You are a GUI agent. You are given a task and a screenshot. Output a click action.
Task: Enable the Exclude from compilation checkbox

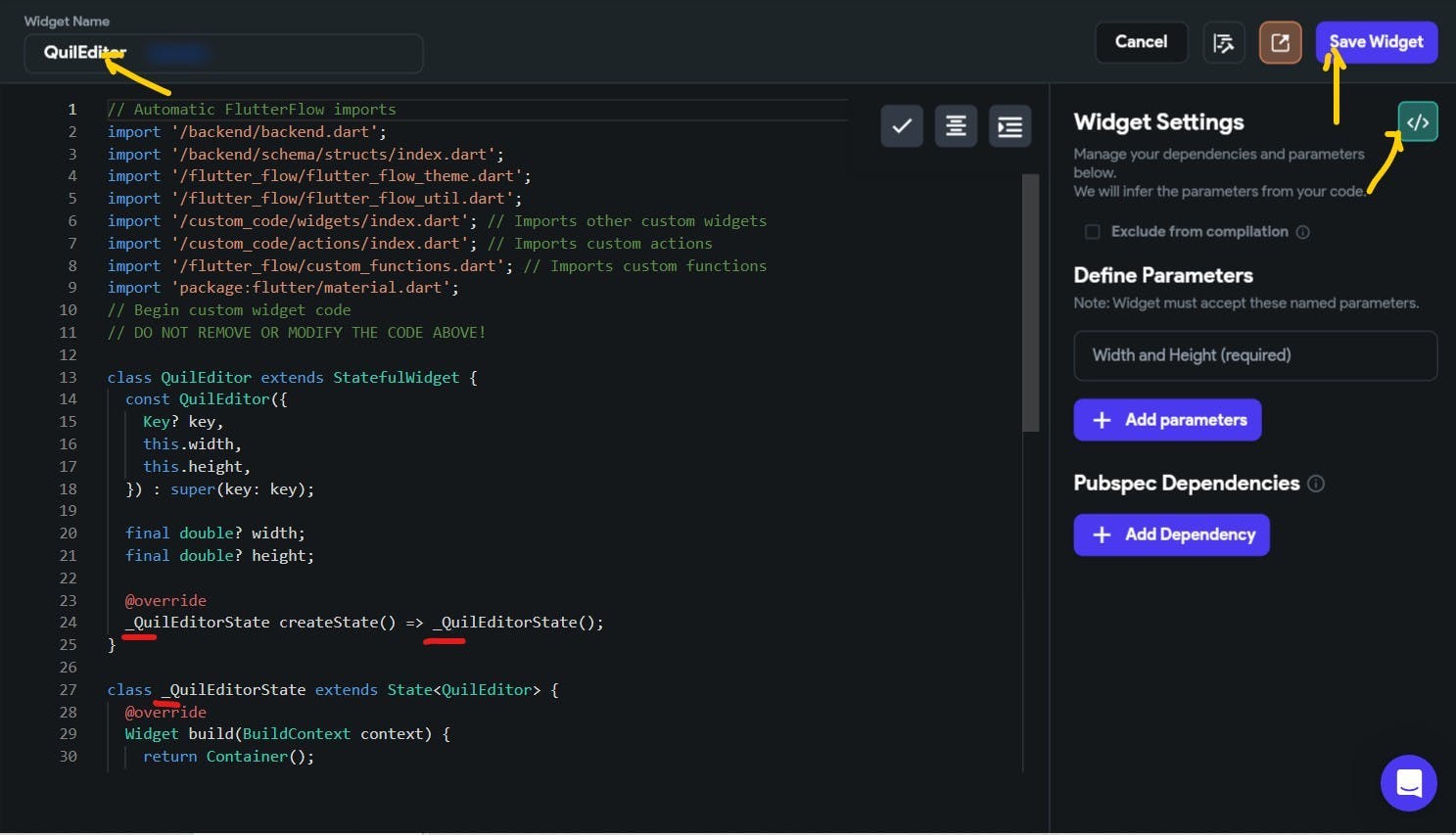click(1092, 232)
